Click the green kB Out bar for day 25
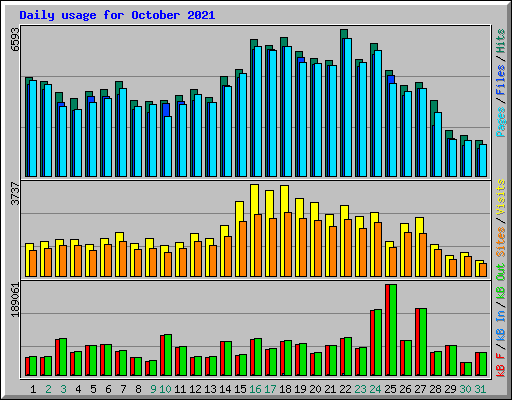The height and width of the screenshot is (400, 512). pos(393,330)
